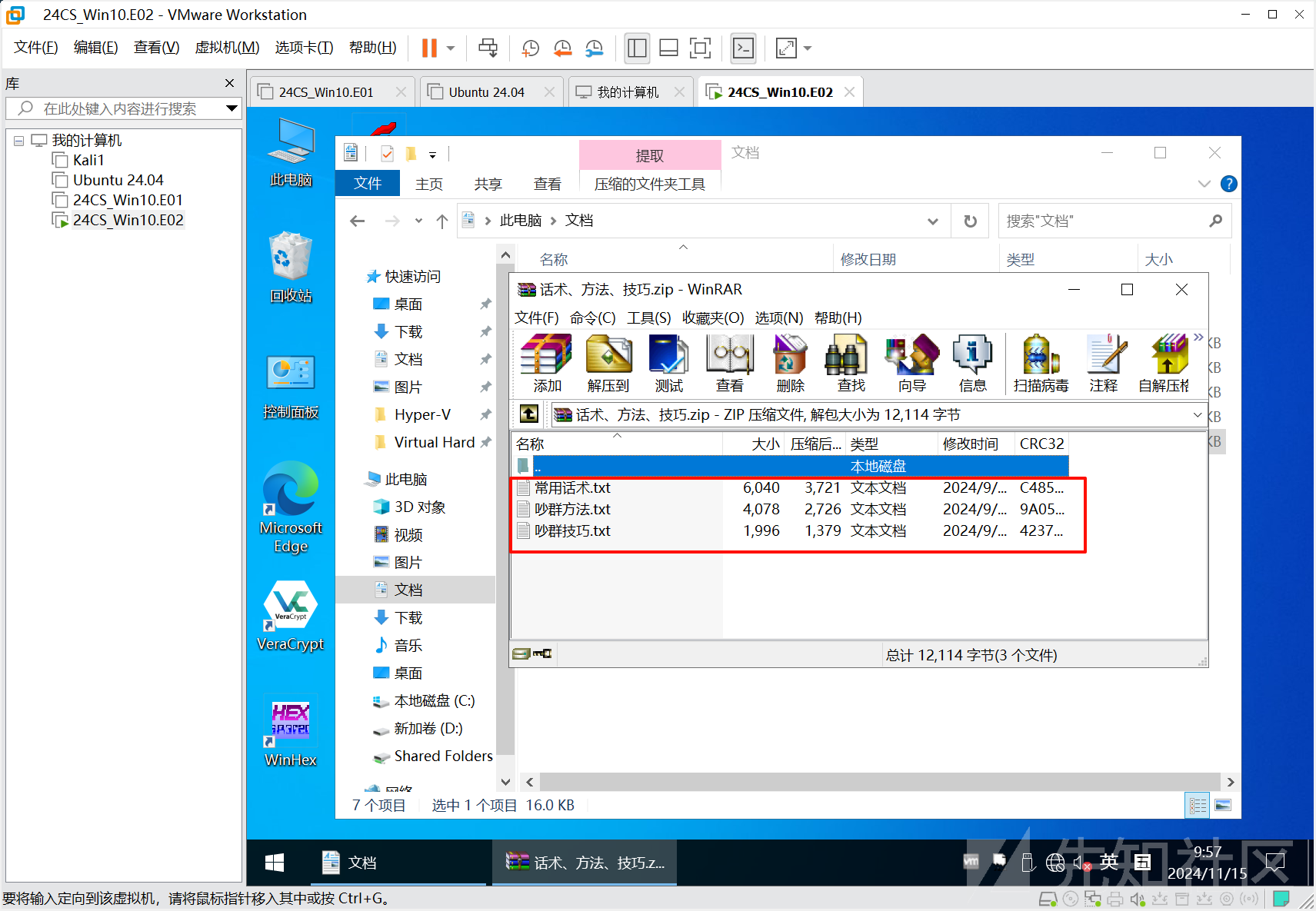Screen dimensions: 1316x911
Task: Click the 提取 compressed folder tools tab
Action: pyautogui.click(x=650, y=155)
